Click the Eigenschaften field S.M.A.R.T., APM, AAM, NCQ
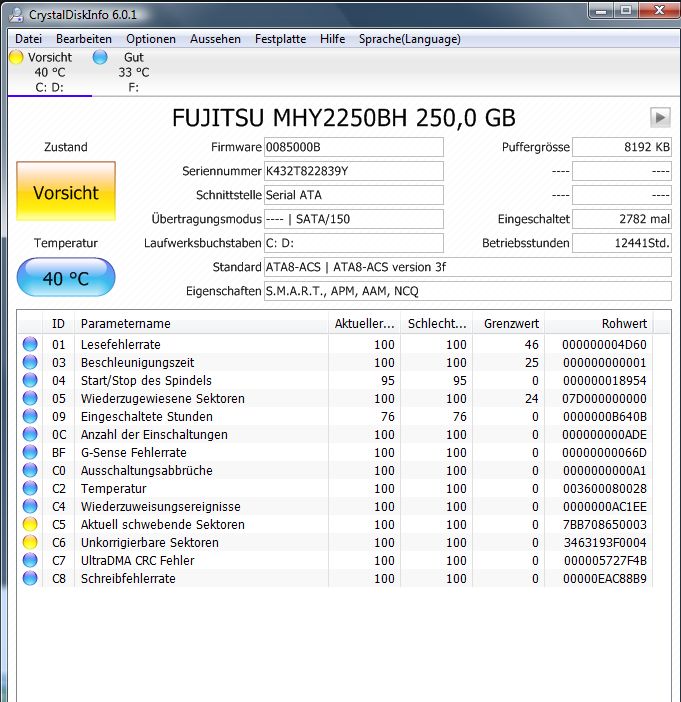This screenshot has width=681, height=702. pyautogui.click(x=468, y=291)
